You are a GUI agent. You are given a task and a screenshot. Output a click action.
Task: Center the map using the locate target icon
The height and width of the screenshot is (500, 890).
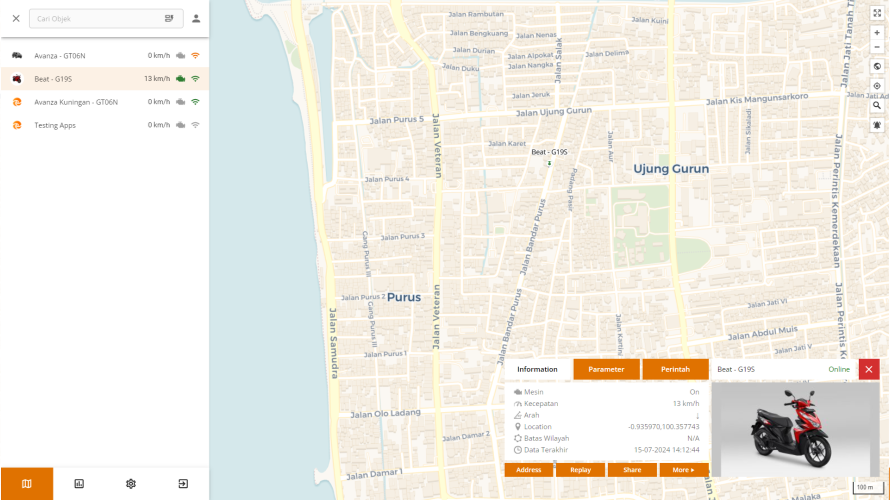coord(877,86)
